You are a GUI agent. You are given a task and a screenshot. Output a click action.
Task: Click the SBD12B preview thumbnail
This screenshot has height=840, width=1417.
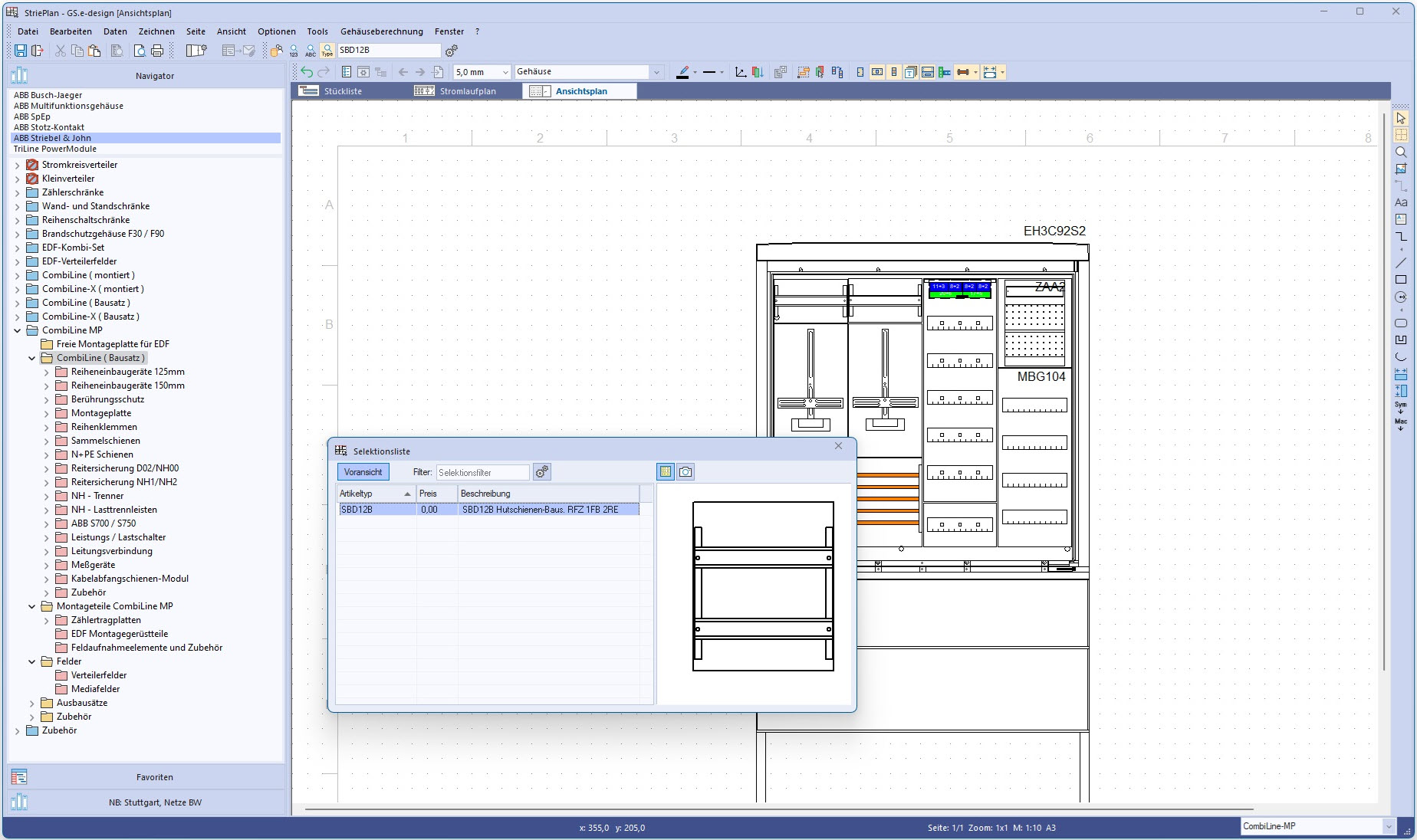pyautogui.click(x=763, y=586)
